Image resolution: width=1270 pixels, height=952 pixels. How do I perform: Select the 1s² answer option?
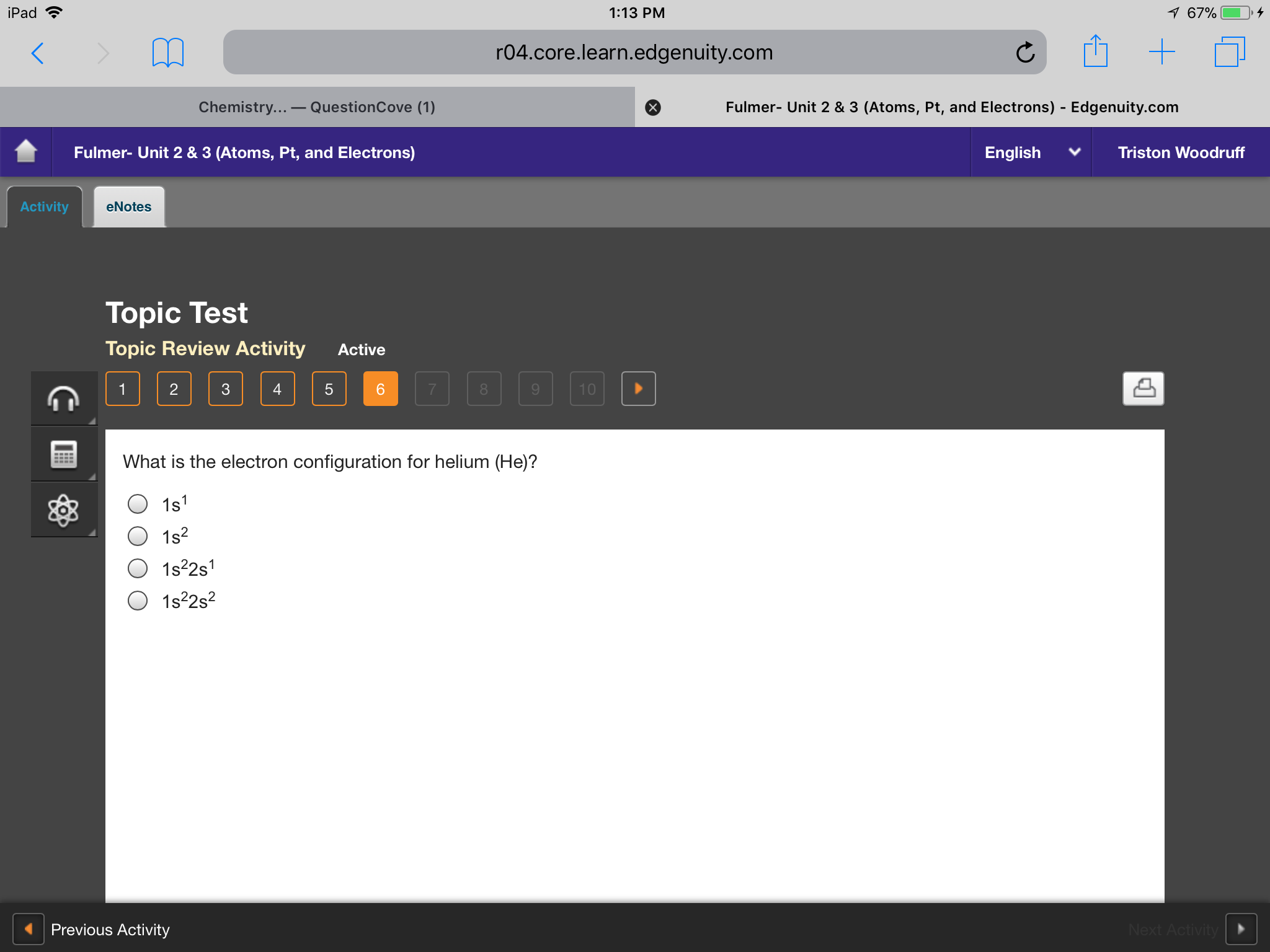(138, 536)
